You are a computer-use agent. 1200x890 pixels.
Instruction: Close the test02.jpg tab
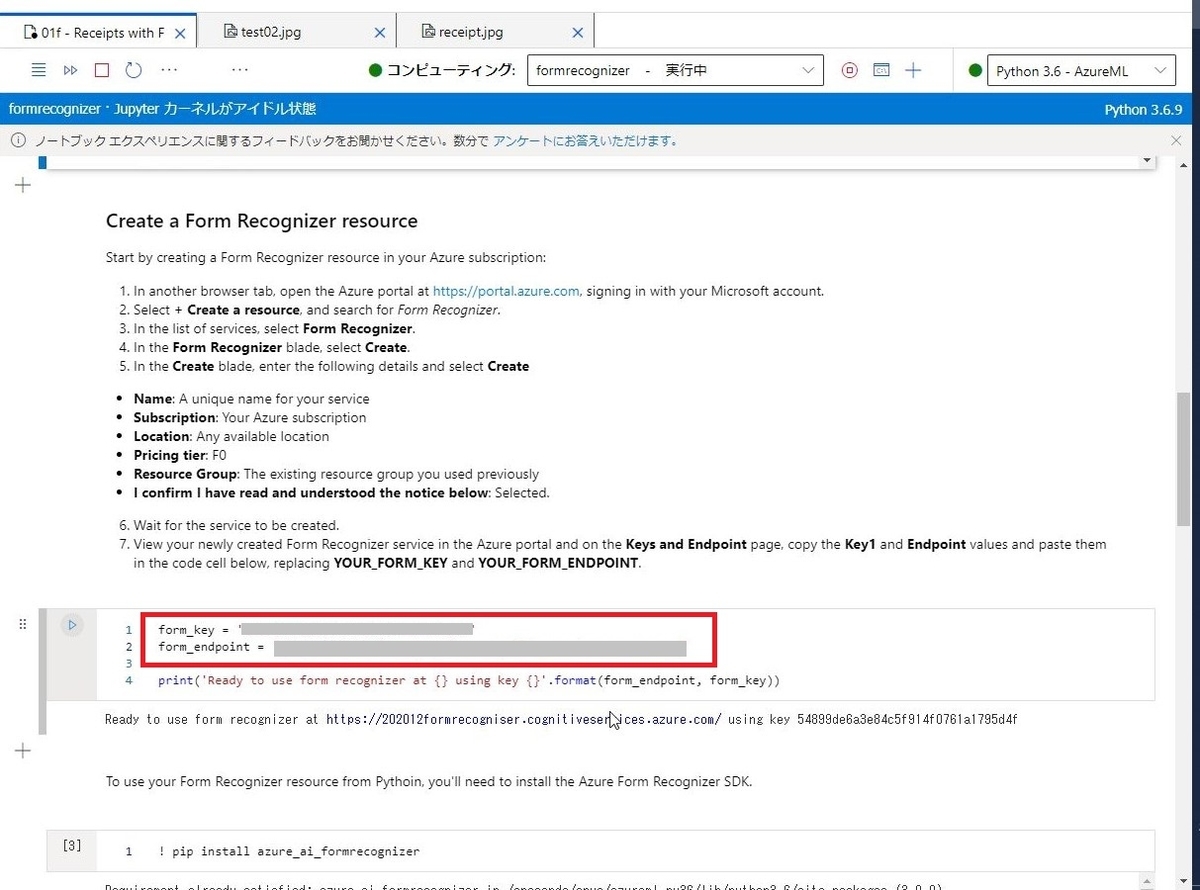[x=379, y=32]
